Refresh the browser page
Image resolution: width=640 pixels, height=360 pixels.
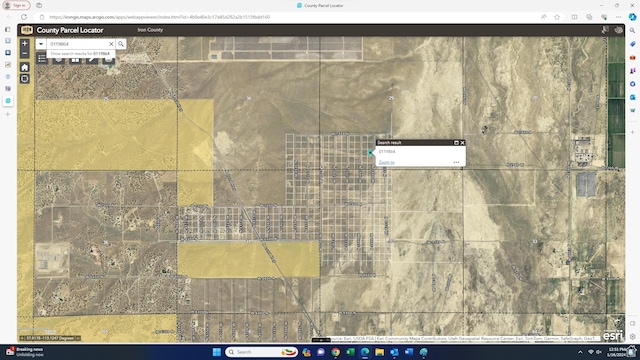coord(24,17)
